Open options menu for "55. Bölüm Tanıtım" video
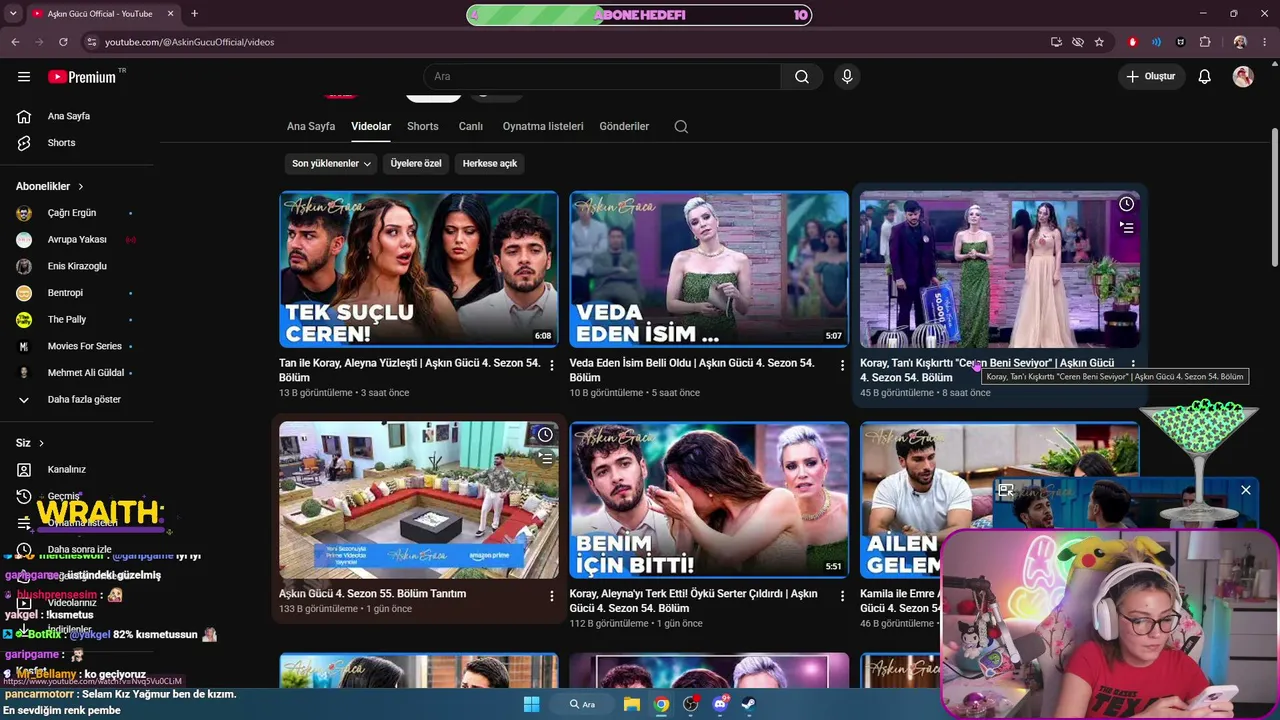This screenshot has width=1280, height=720. pos(551,596)
